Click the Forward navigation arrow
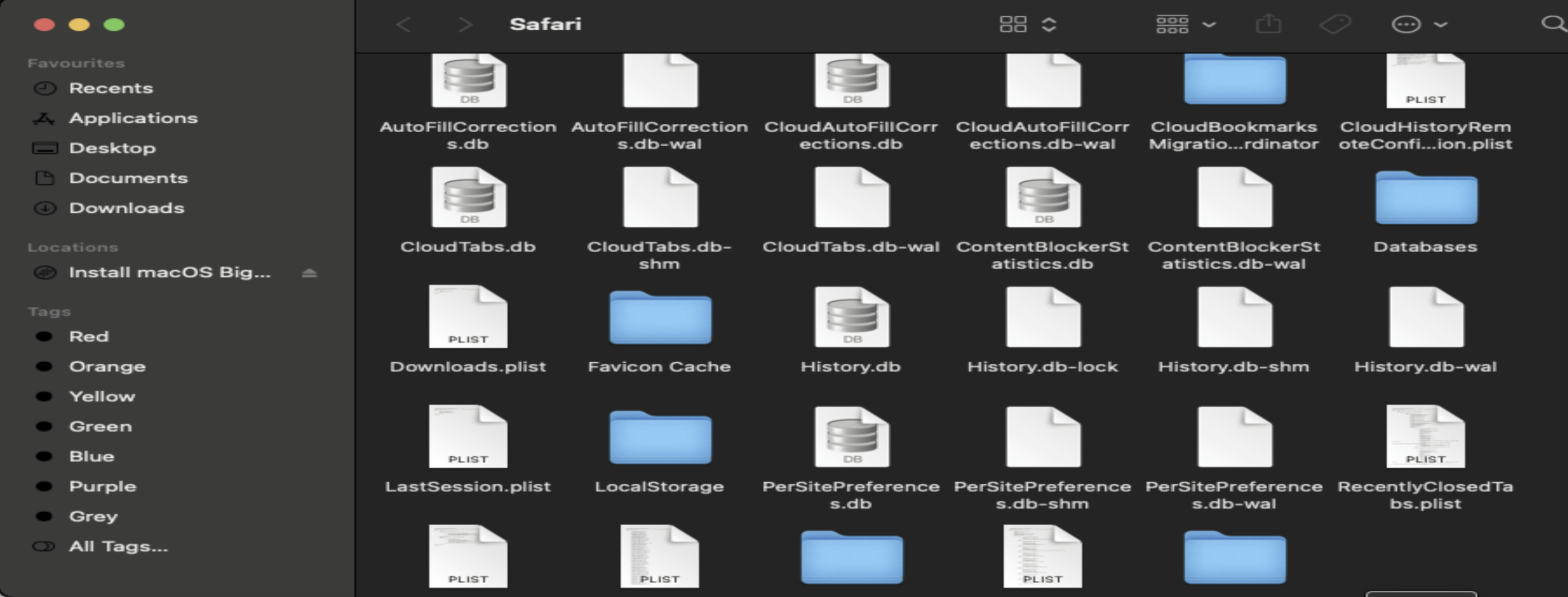The image size is (1568, 597). (465, 24)
